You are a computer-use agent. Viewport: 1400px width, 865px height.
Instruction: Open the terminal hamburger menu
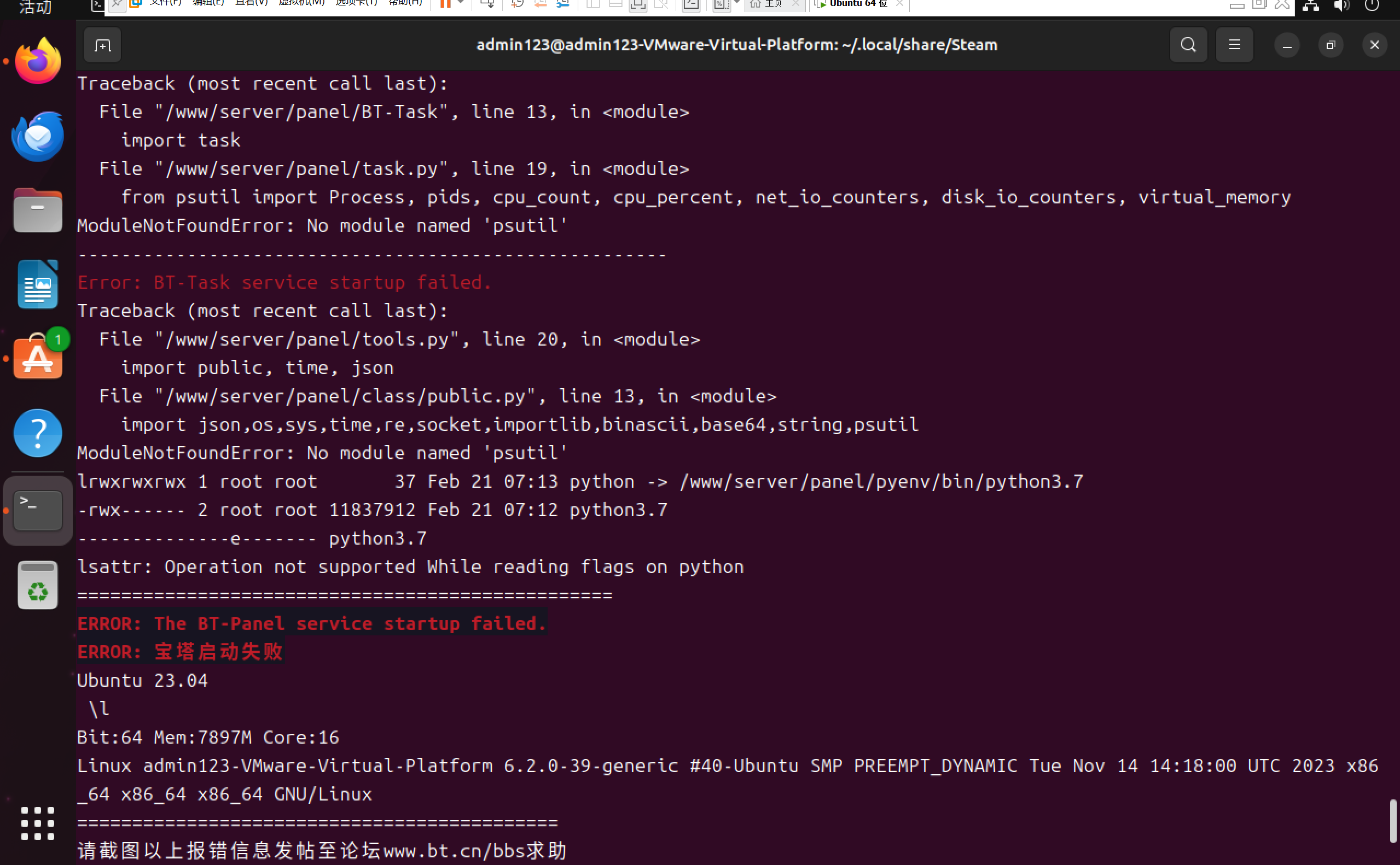[x=1235, y=45]
